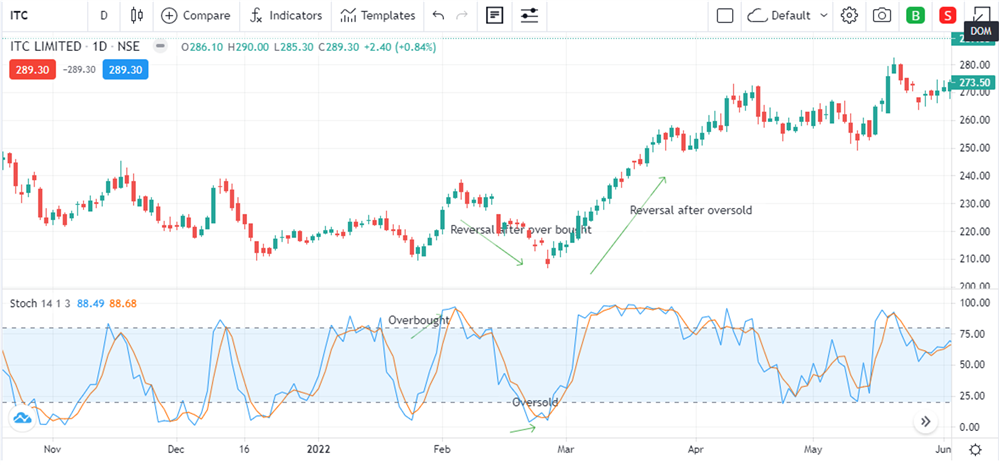Image resolution: width=1000 pixels, height=465 pixels.
Task: Open the Default cloud layout menu
Action: [x=788, y=15]
